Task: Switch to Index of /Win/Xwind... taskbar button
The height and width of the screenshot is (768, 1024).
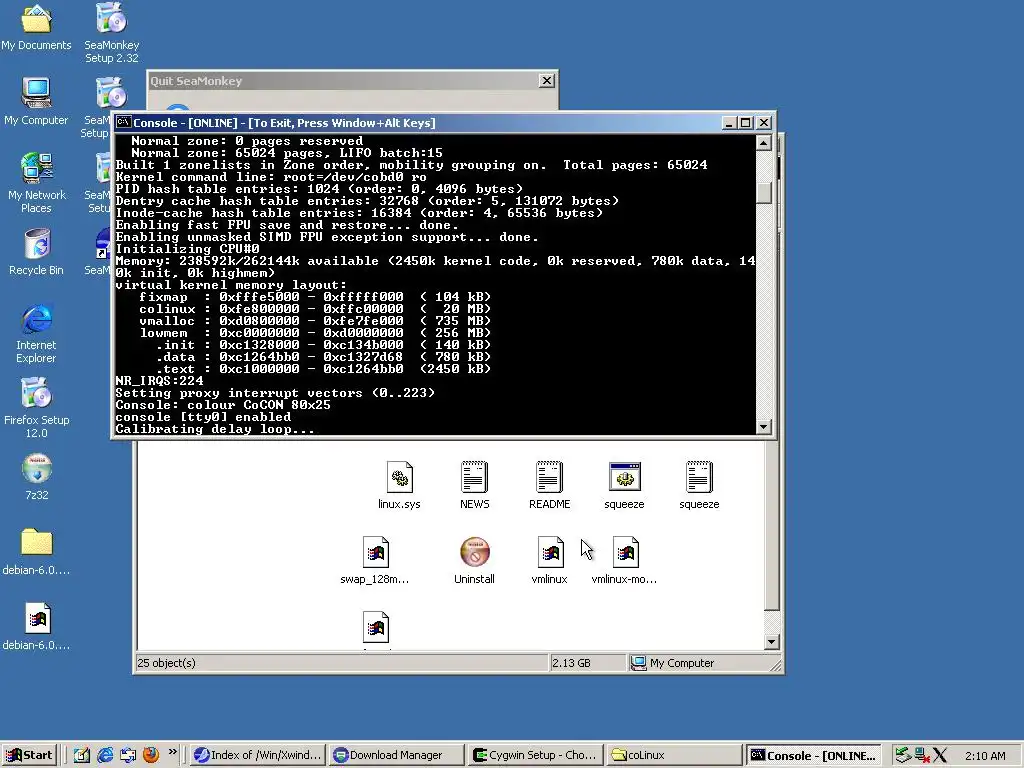Action: click(259, 755)
